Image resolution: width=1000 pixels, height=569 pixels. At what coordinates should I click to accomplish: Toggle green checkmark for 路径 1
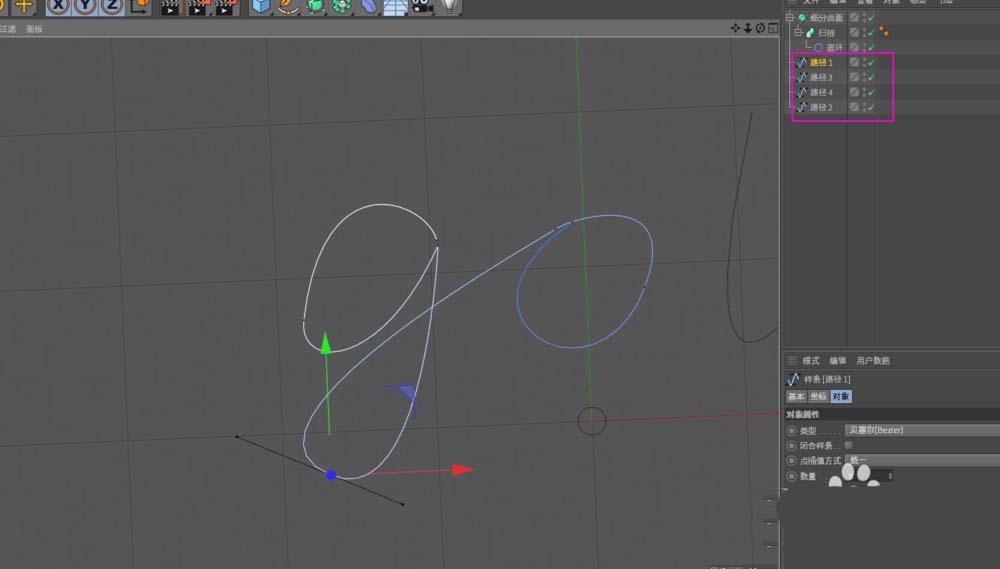[871, 62]
